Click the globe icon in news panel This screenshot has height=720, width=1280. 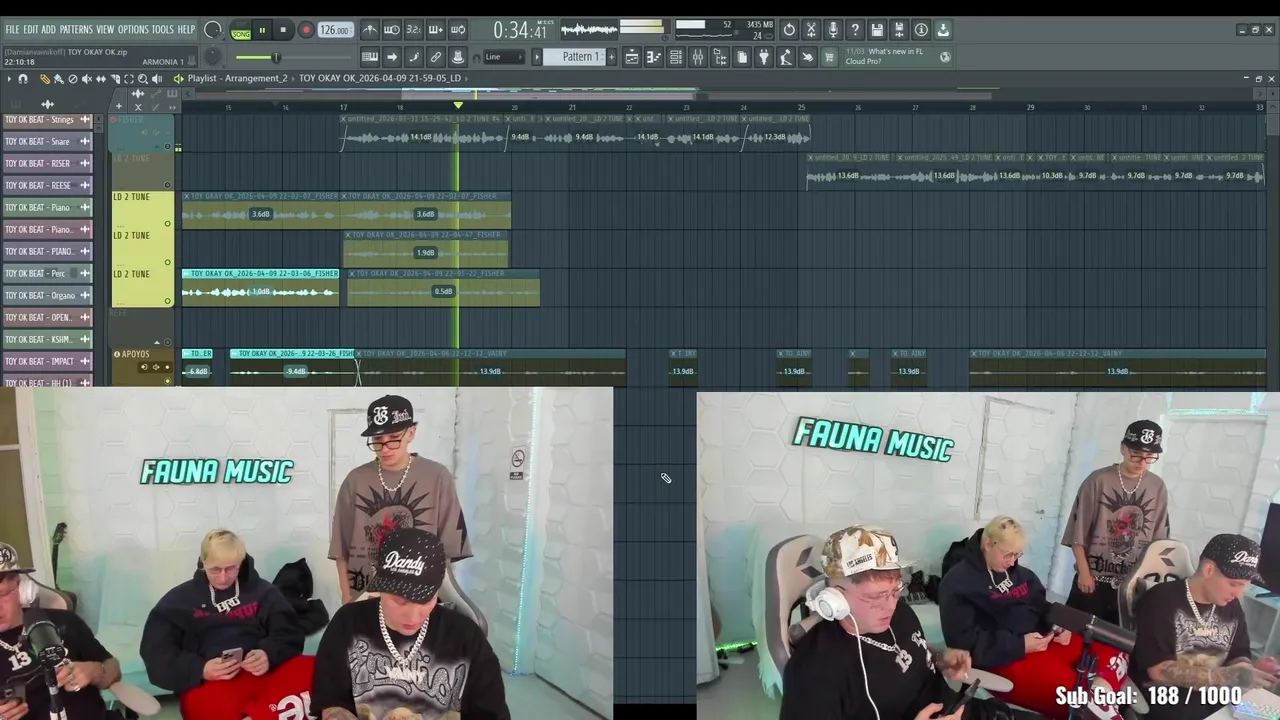click(945, 57)
